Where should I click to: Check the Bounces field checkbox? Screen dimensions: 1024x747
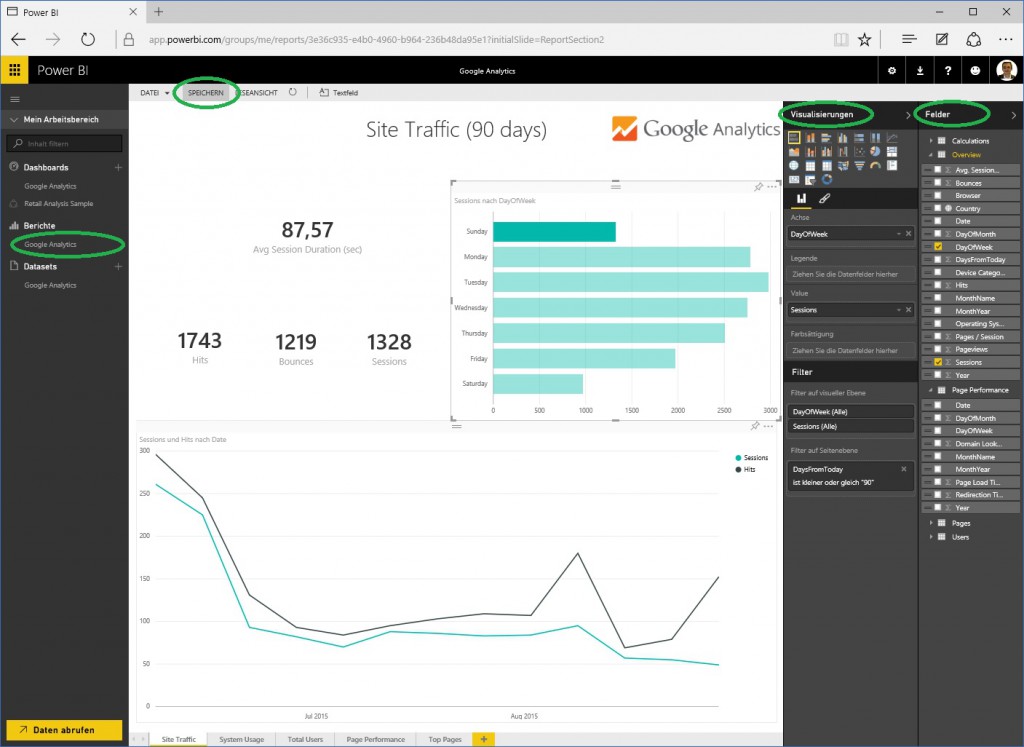pos(937,183)
